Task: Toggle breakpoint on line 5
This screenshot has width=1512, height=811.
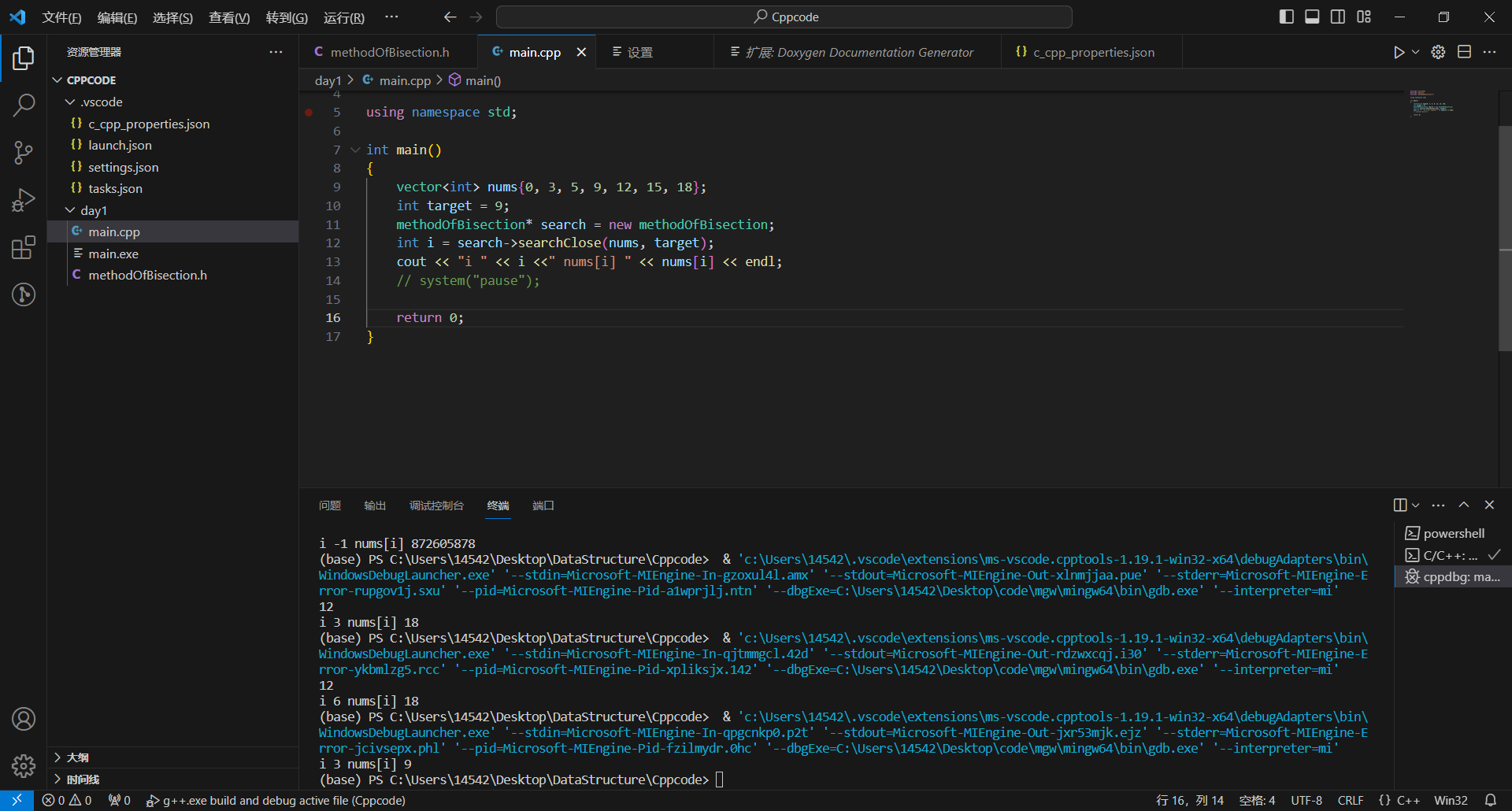Action: [x=309, y=113]
